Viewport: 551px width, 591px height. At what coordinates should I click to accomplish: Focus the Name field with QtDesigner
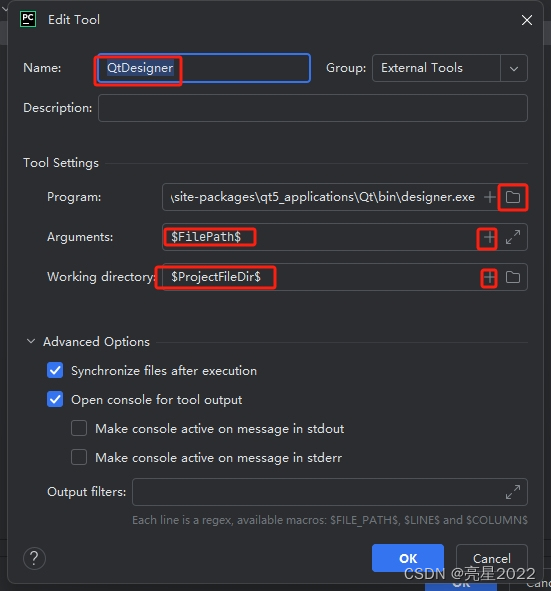click(x=204, y=68)
